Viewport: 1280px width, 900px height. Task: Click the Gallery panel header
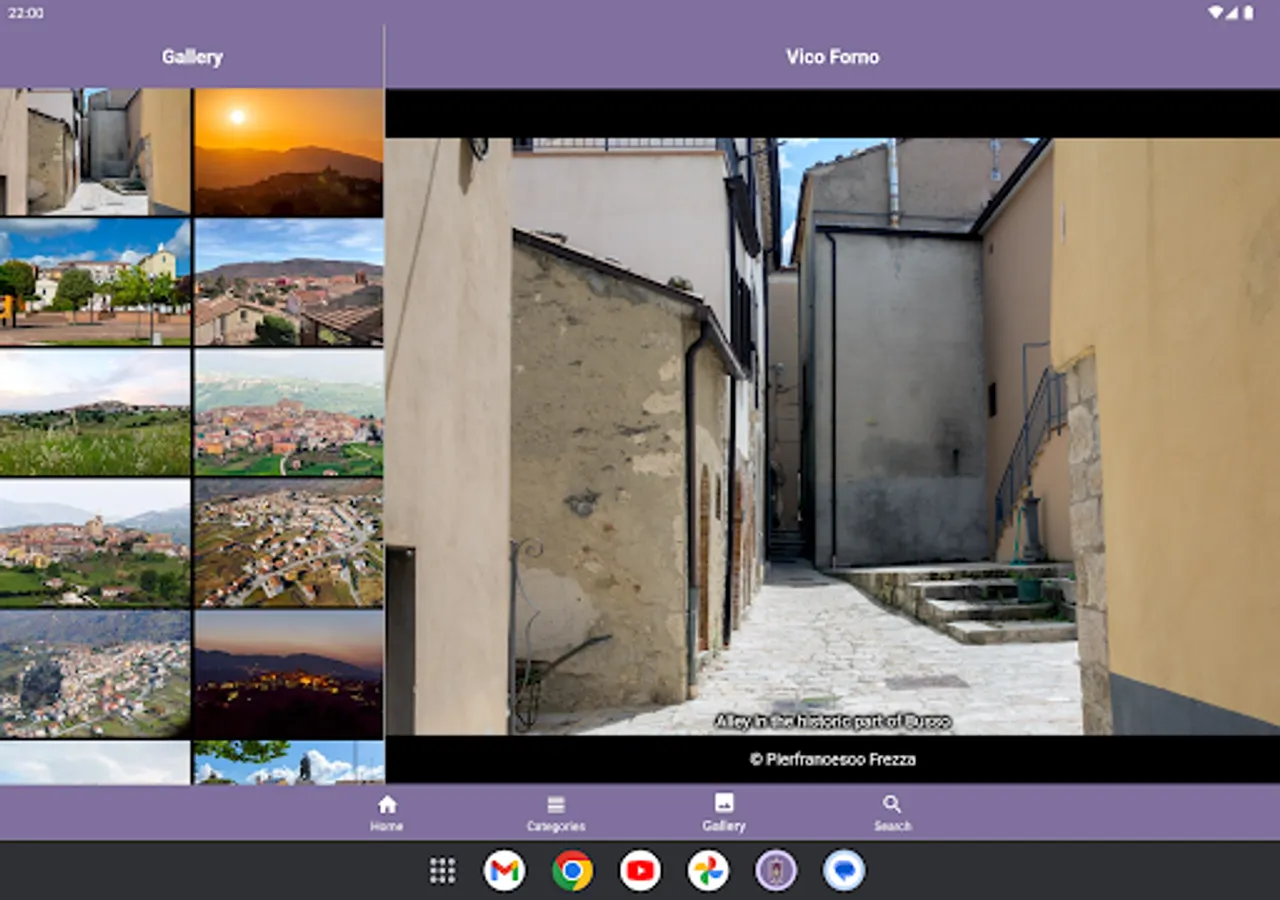(x=192, y=57)
